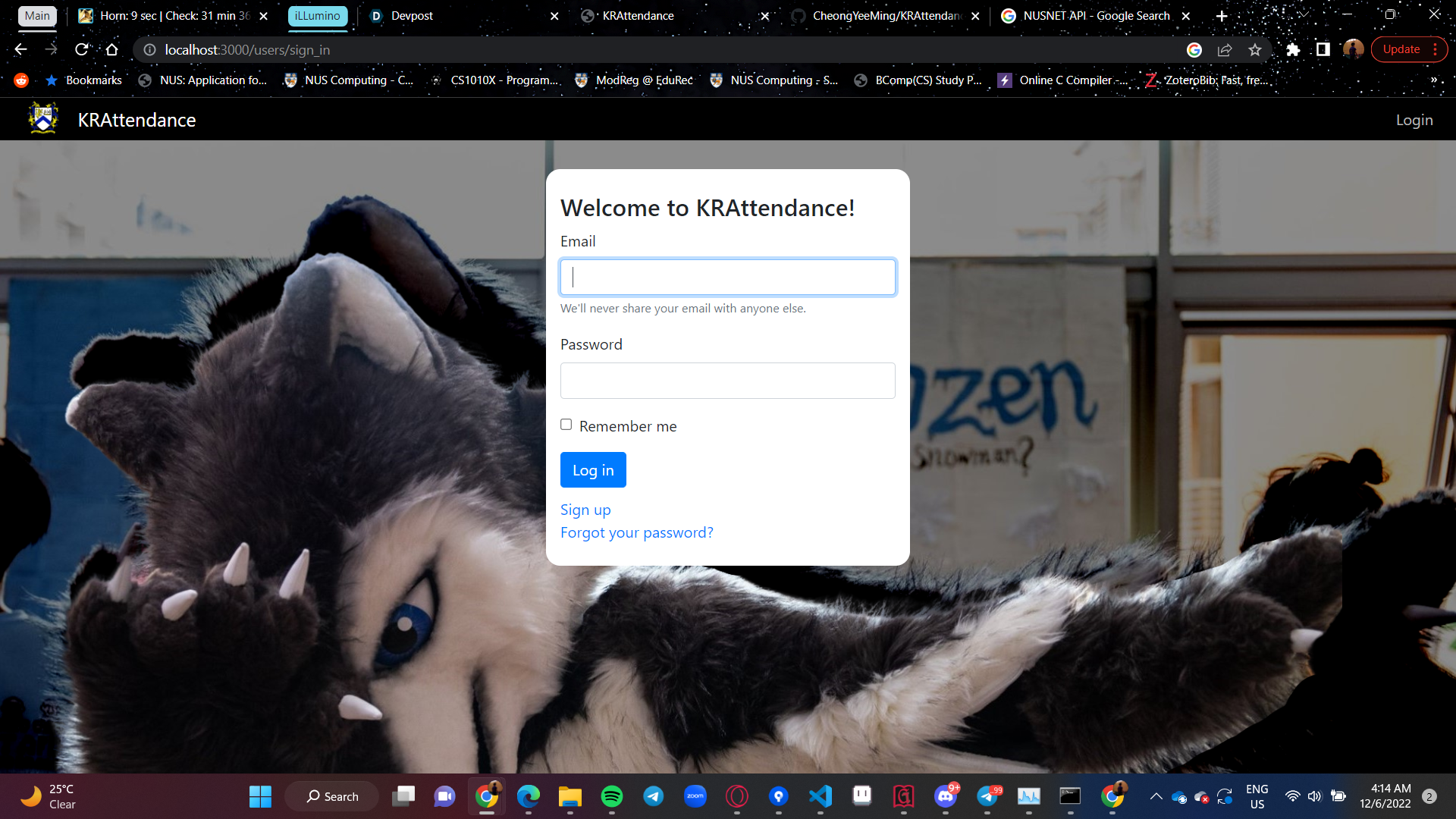Reload the page with the refresh icon
Screen dimensions: 1456x819
[x=82, y=49]
